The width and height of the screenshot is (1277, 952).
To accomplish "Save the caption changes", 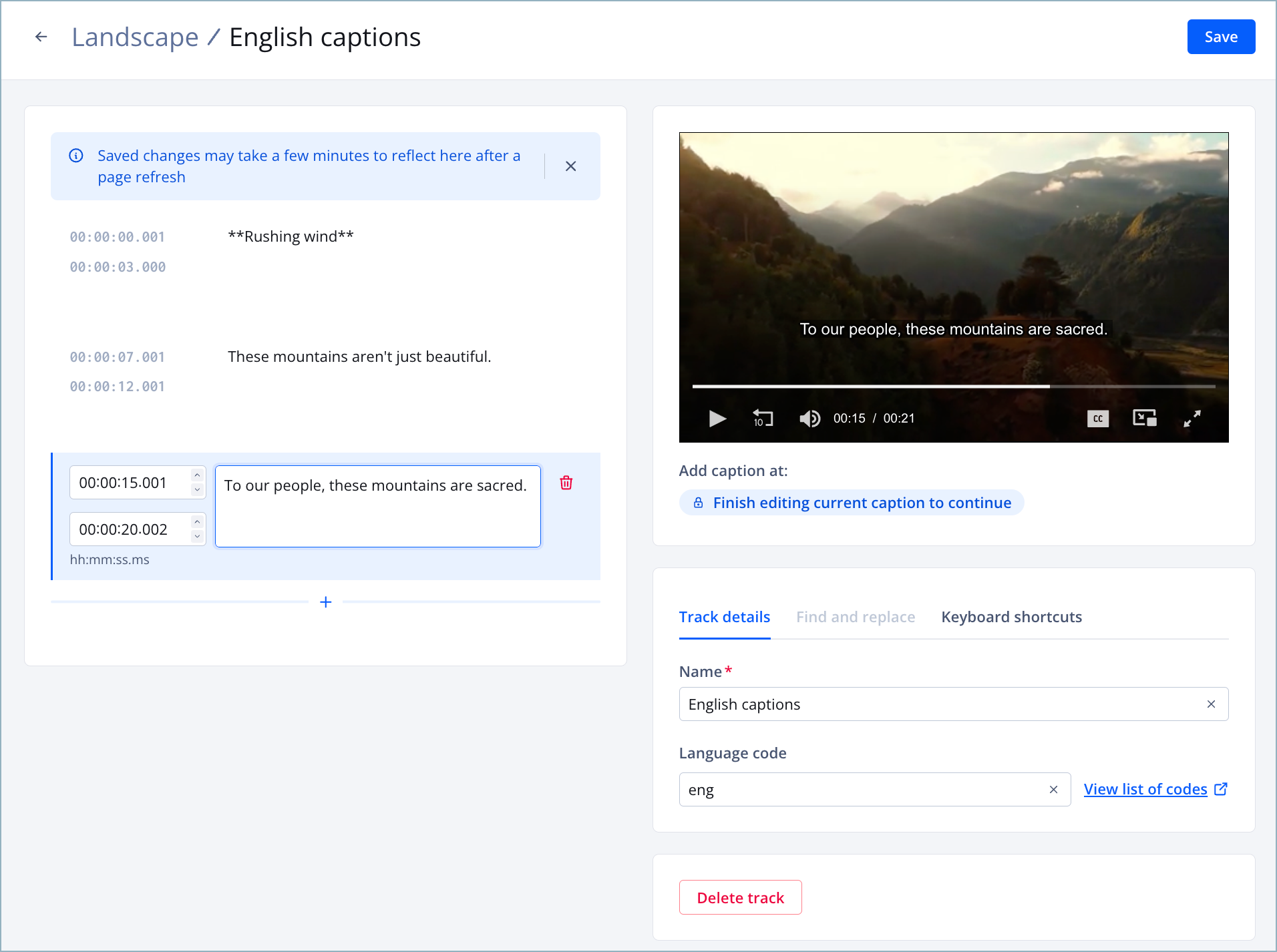I will 1221,37.
